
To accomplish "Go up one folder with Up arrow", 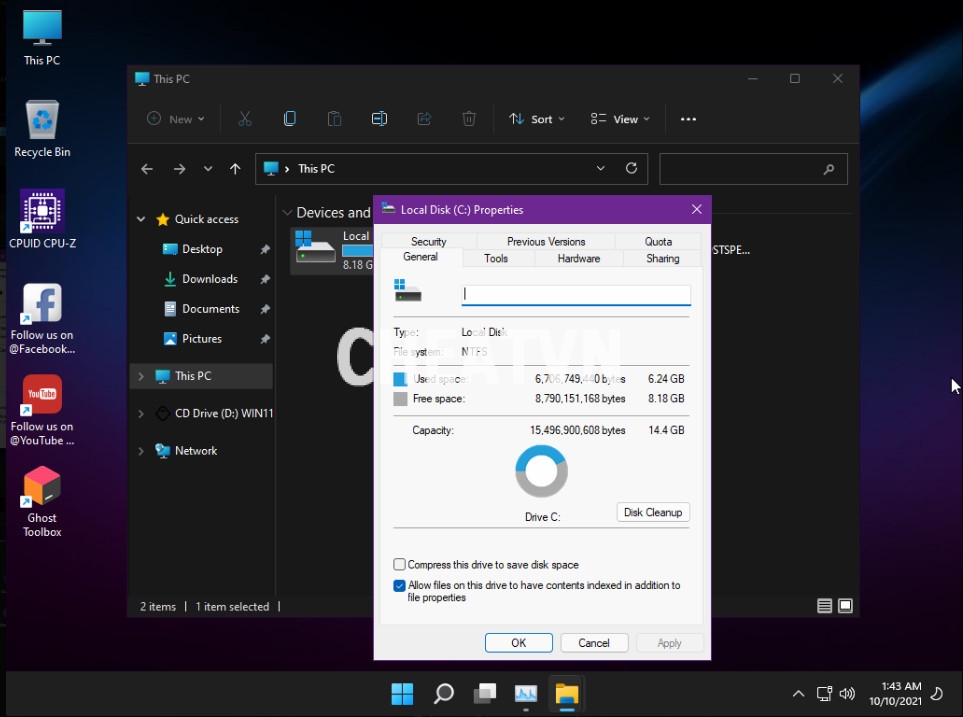I will (235, 169).
